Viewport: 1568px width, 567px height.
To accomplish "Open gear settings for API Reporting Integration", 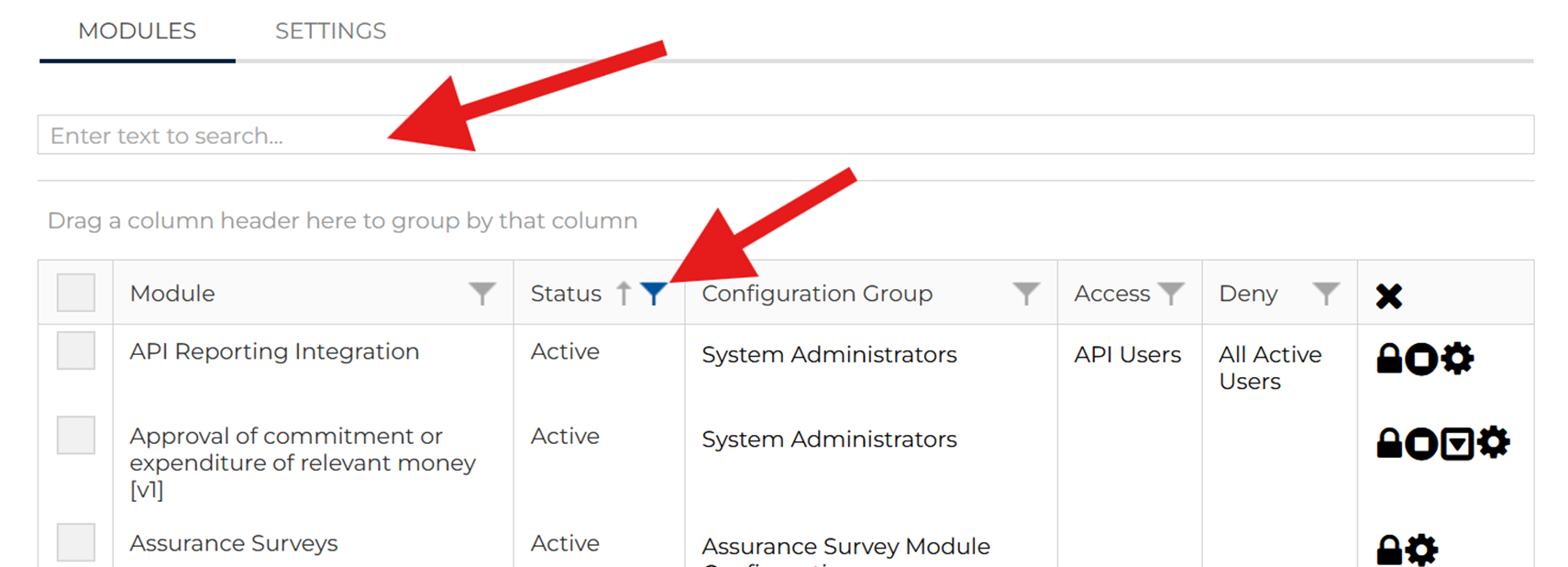I will click(1457, 358).
